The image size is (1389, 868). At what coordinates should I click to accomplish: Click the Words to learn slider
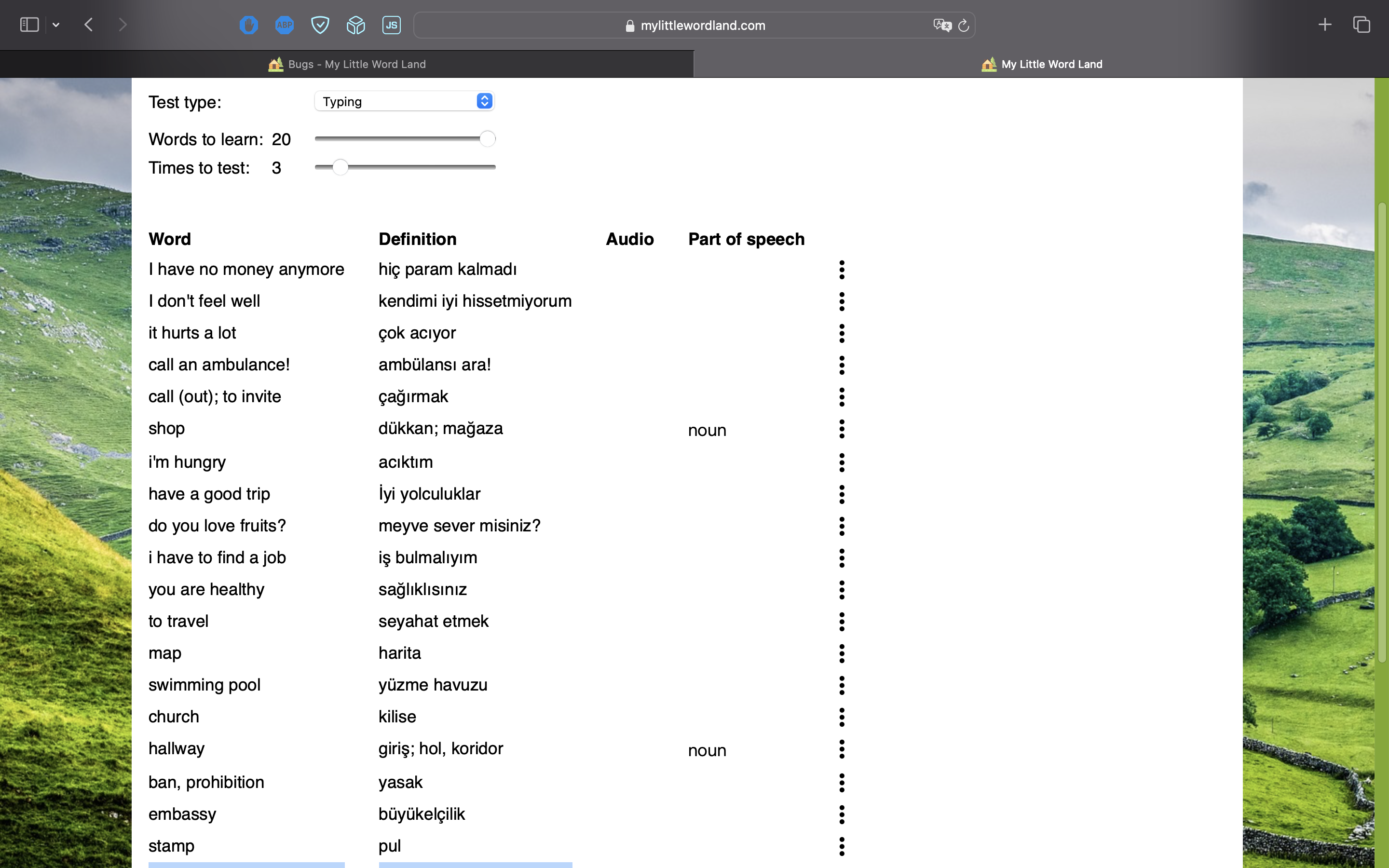click(405, 139)
